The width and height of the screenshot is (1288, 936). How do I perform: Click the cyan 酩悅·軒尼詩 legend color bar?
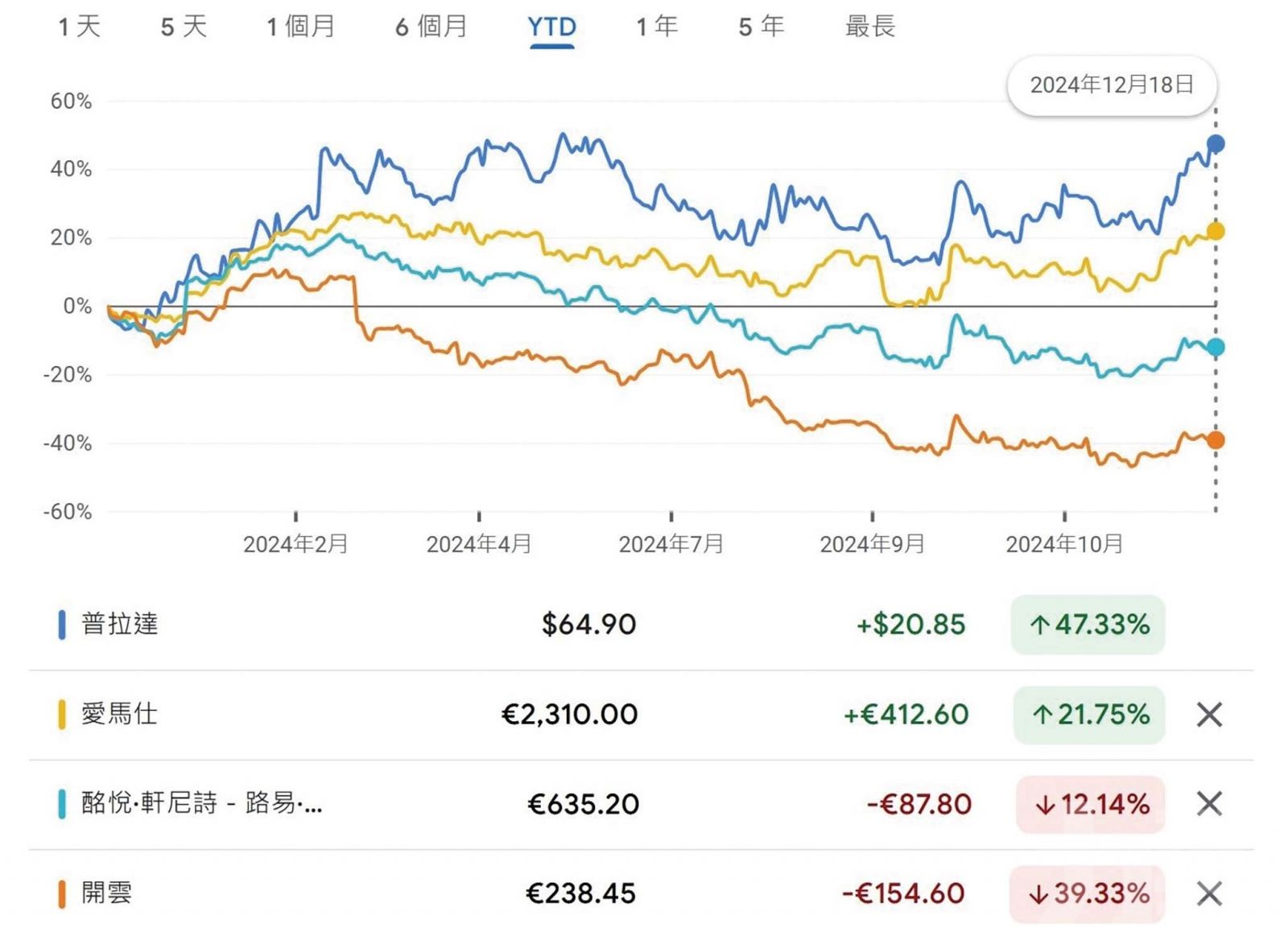(62, 804)
